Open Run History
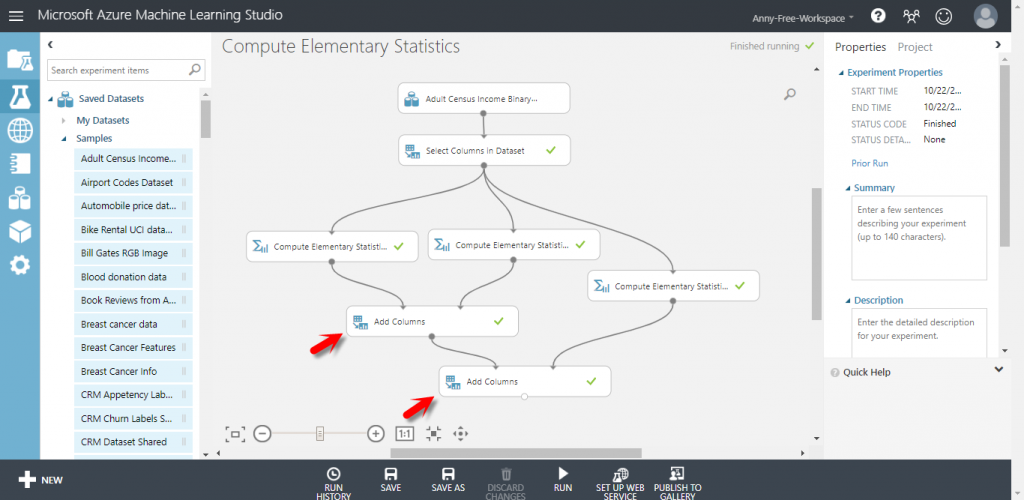The width and height of the screenshot is (1024, 500). point(333,483)
